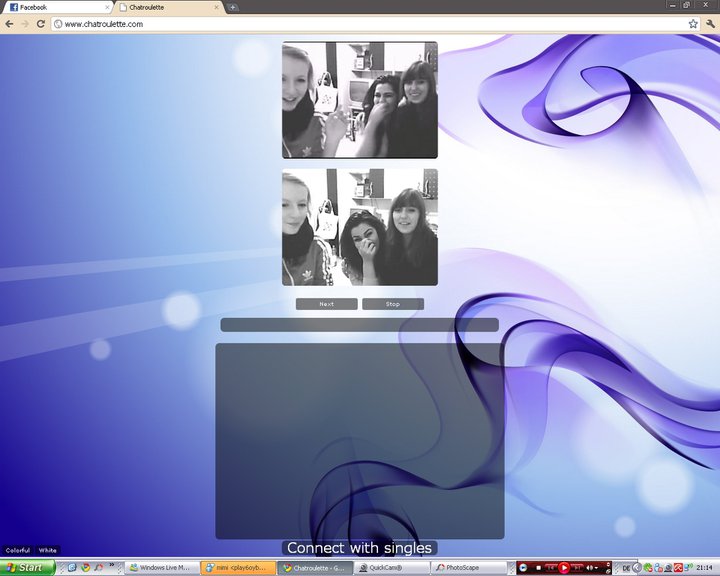Click the DE language indicator

coord(626,568)
